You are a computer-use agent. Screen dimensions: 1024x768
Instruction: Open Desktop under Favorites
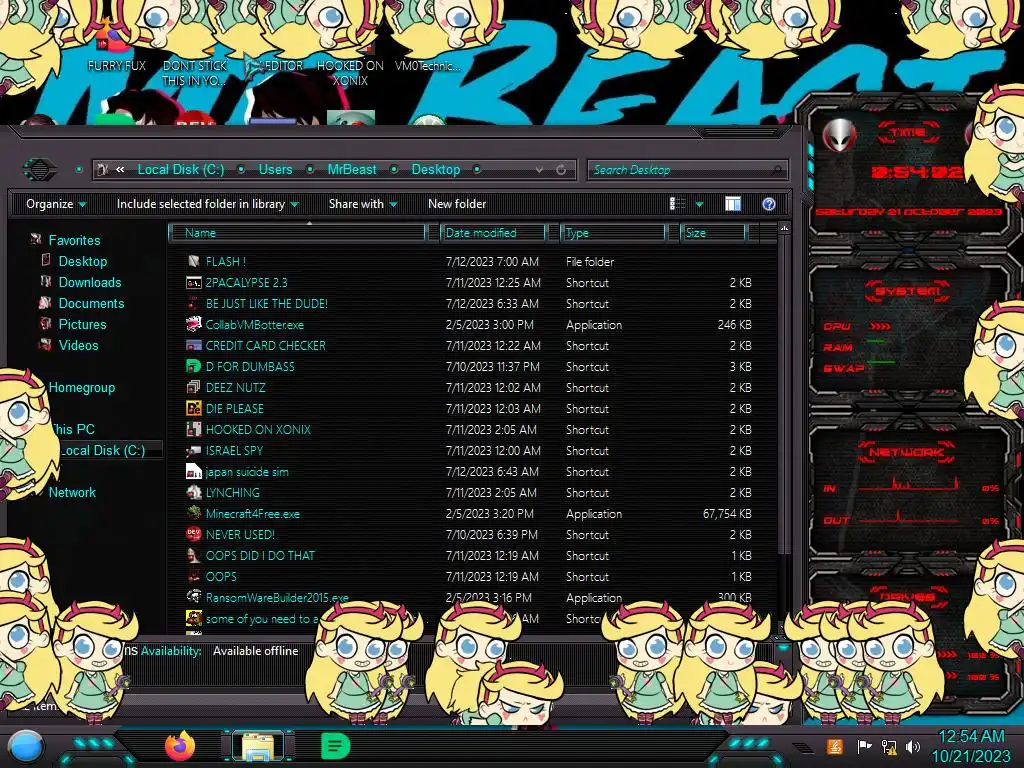pos(82,261)
